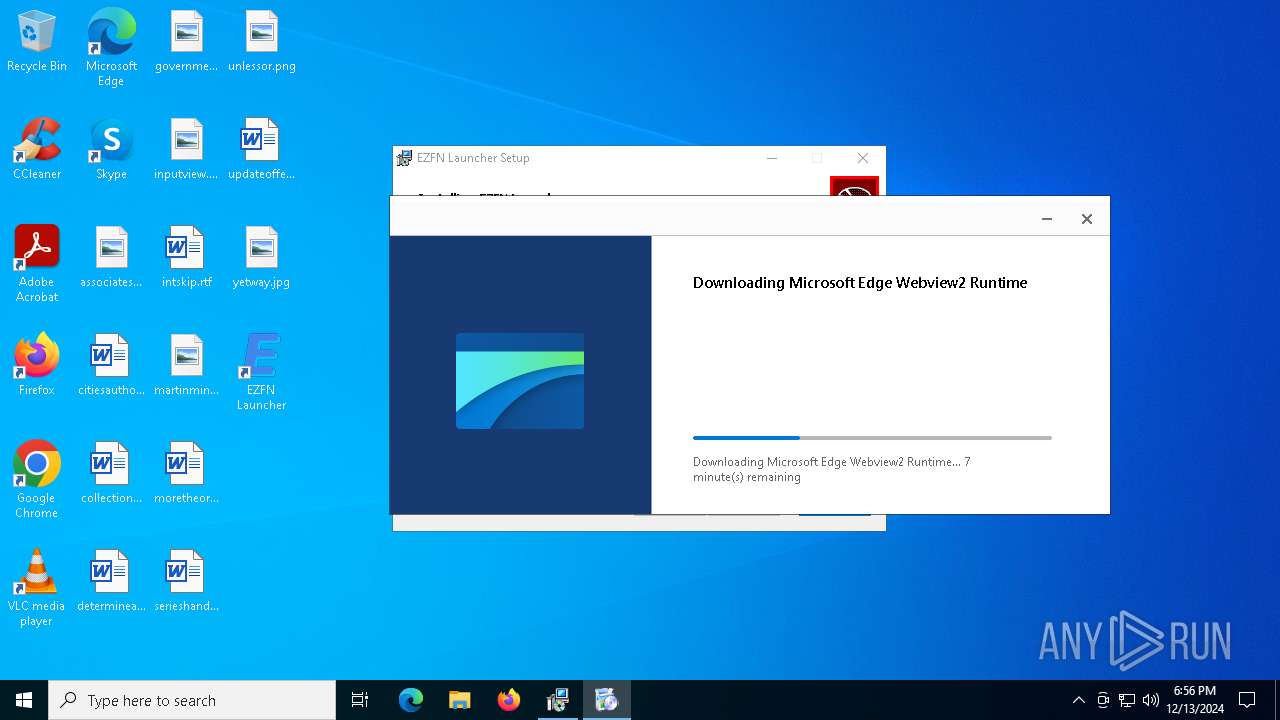The image size is (1280, 720).
Task: Click the meet-now camera tray icon
Action: 1103,700
